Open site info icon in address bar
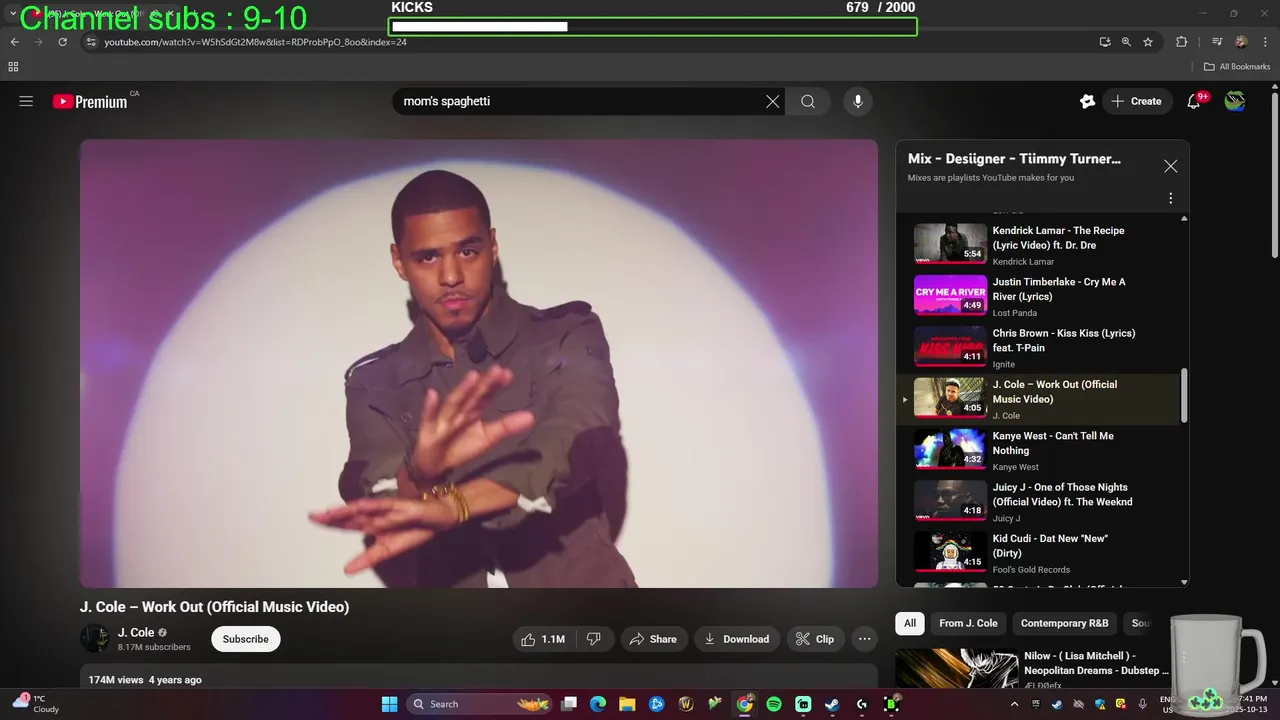This screenshot has height=720, width=1280. pyautogui.click(x=91, y=42)
